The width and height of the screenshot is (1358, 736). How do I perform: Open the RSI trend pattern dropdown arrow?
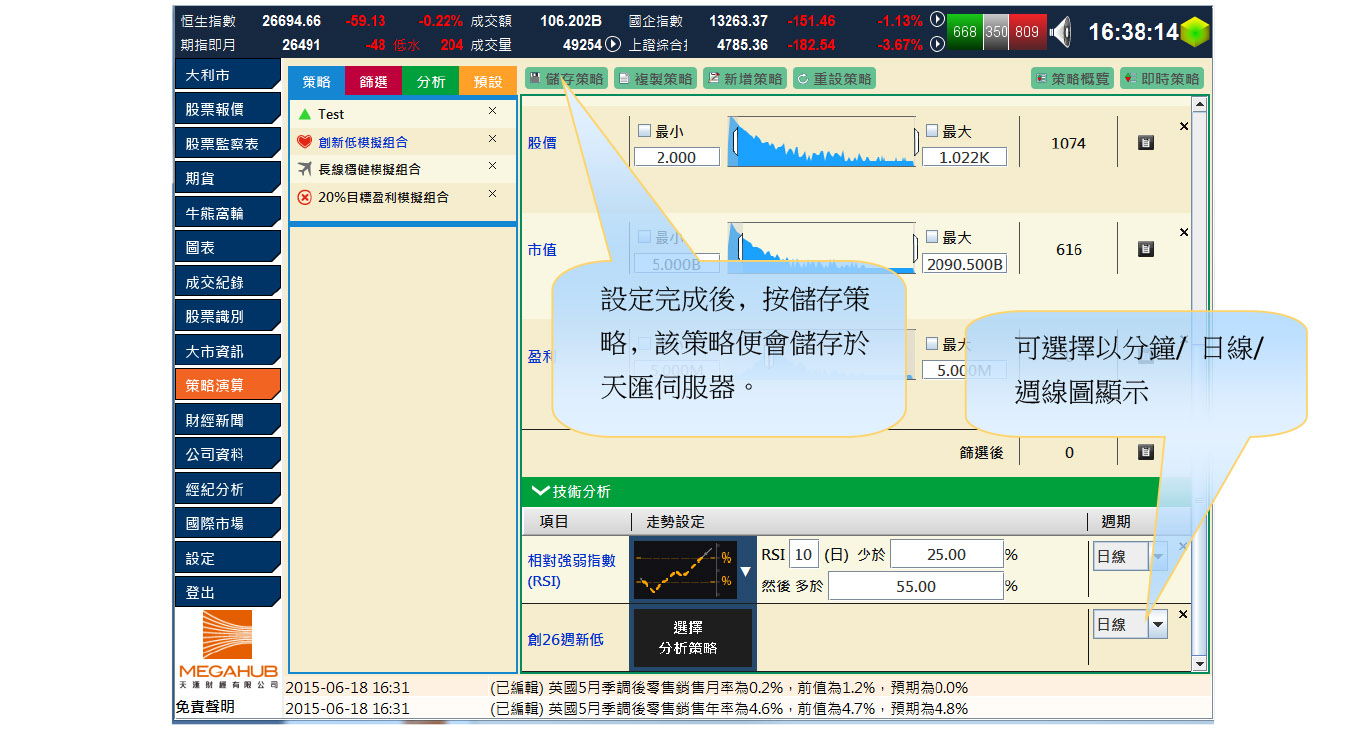click(x=746, y=572)
